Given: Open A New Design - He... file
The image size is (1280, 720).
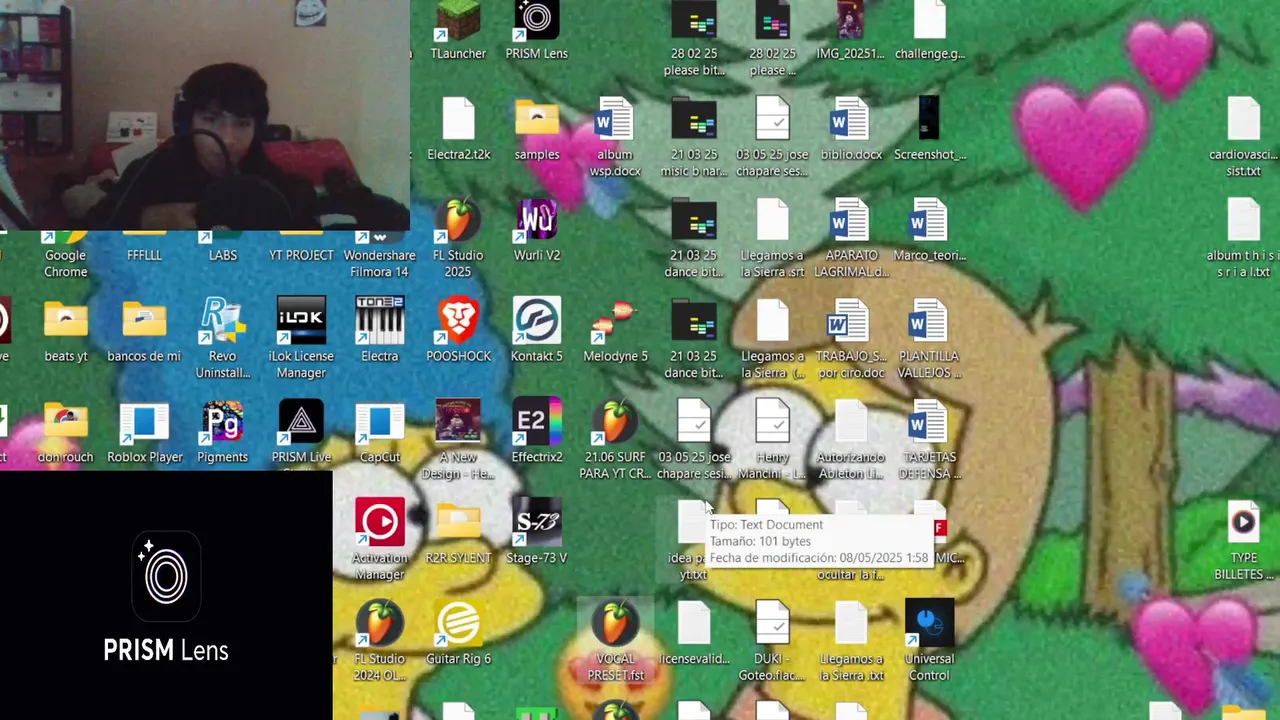Looking at the screenshot, I should click(458, 440).
